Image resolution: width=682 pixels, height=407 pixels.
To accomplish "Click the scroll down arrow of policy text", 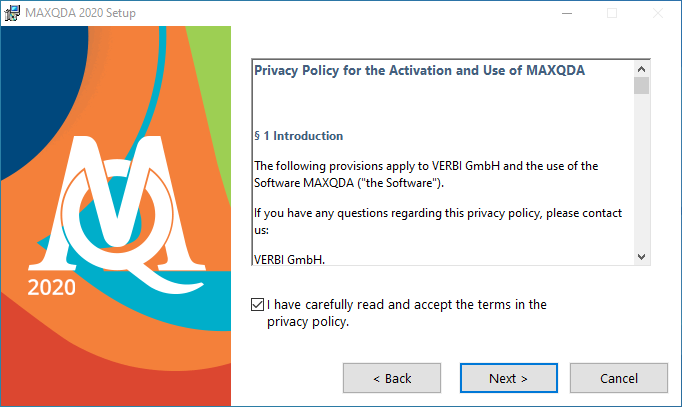I will (x=641, y=257).
